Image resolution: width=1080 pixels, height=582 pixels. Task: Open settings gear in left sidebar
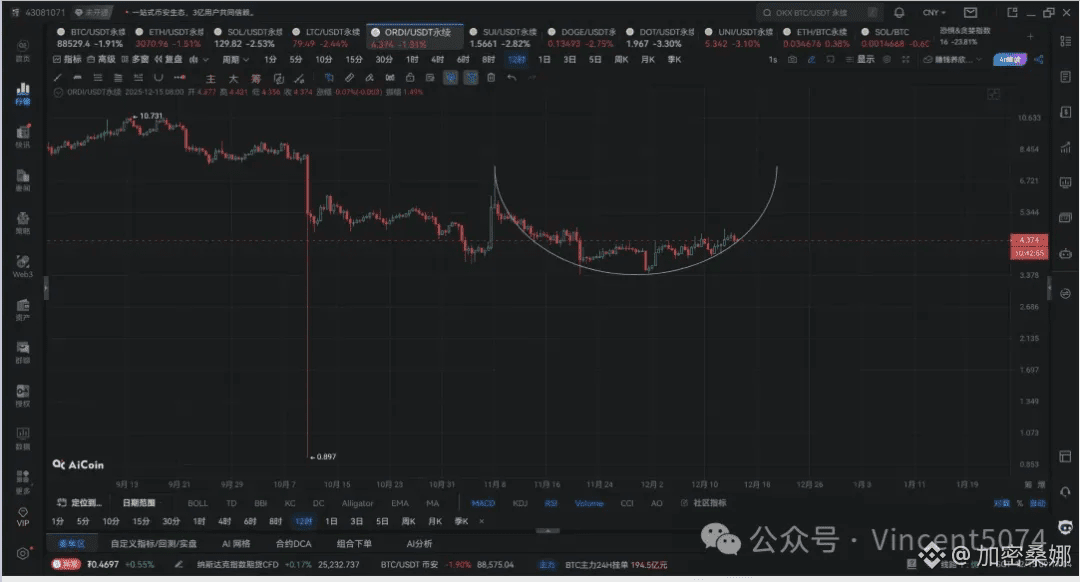point(23,553)
